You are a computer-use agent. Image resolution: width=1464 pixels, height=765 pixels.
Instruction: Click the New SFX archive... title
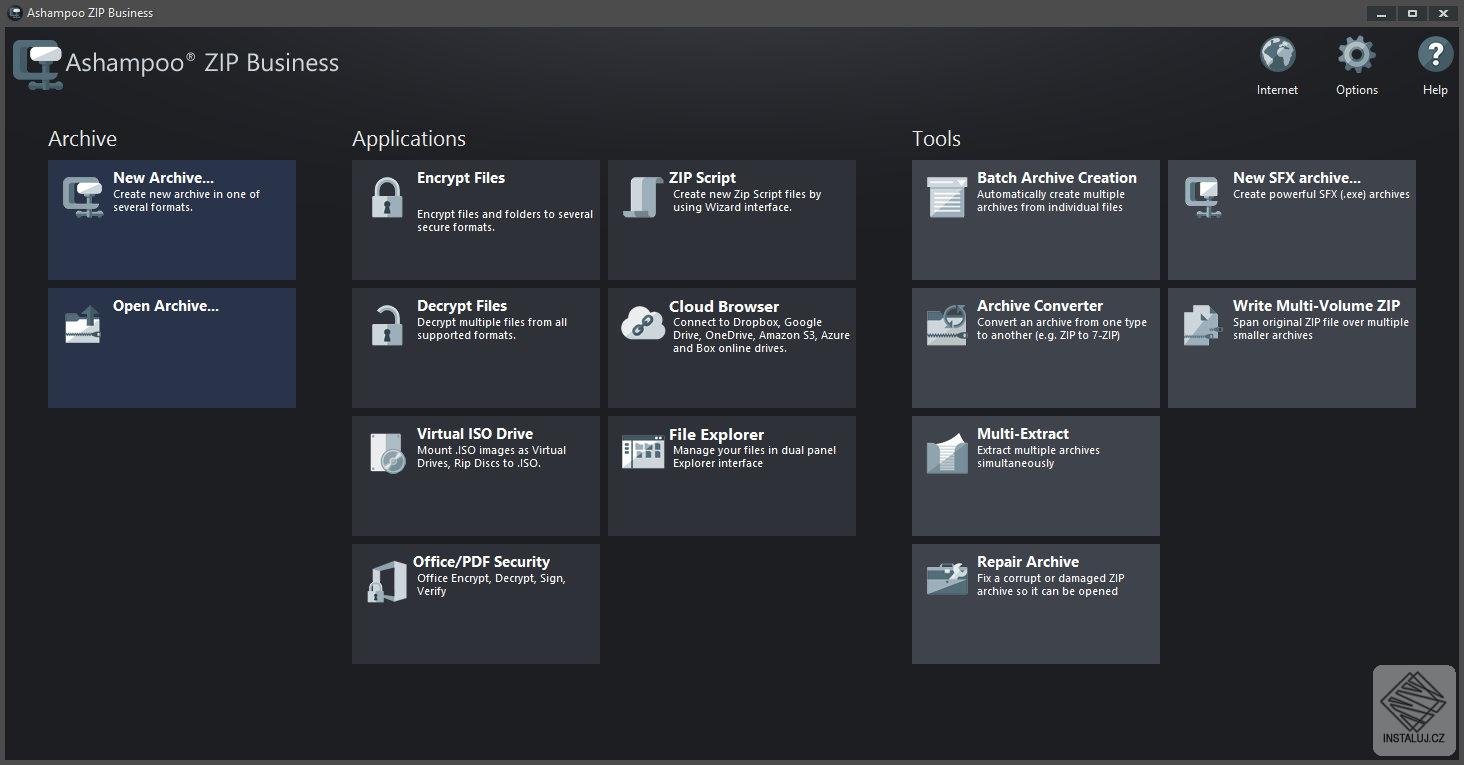point(1297,178)
